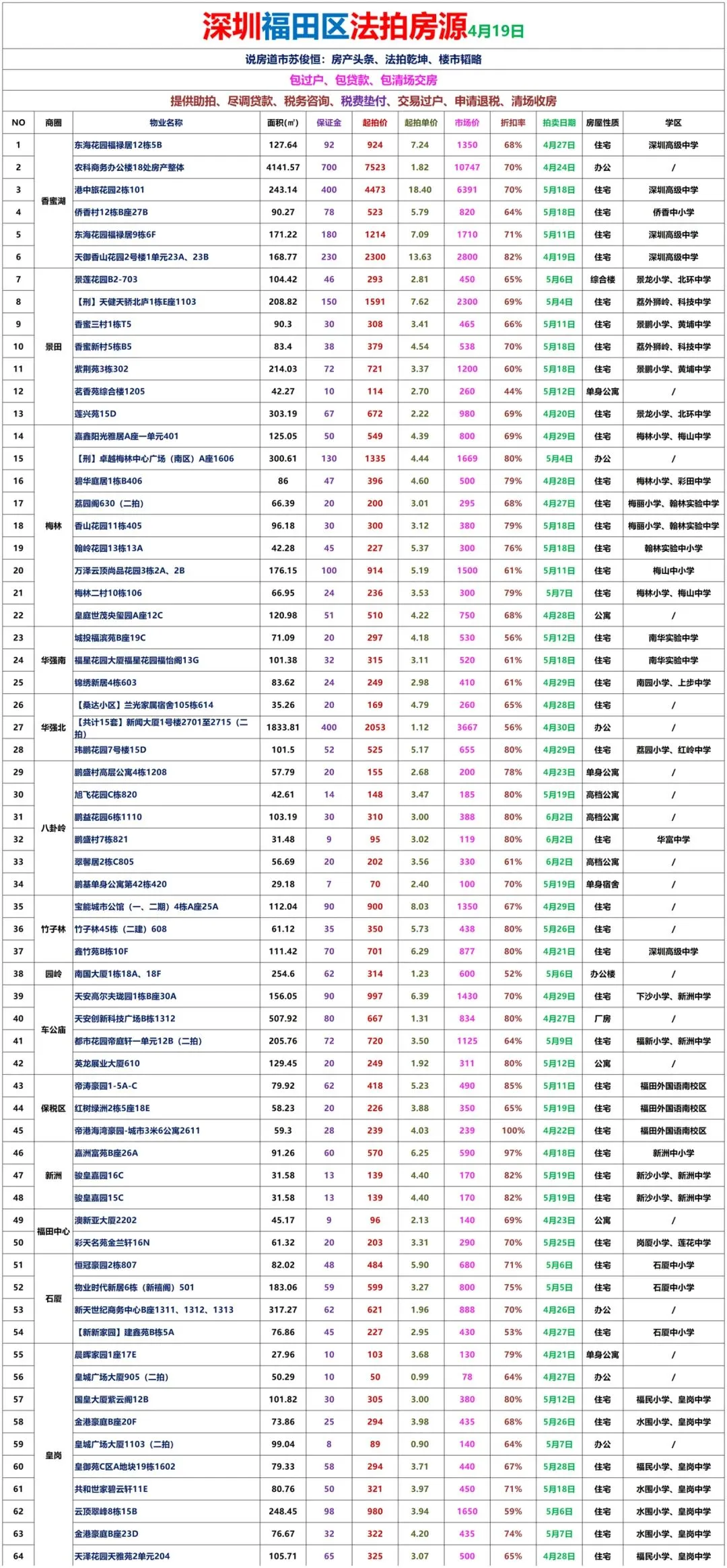
Task: Click the 保税区 district cell
Action: [x=53, y=1108]
